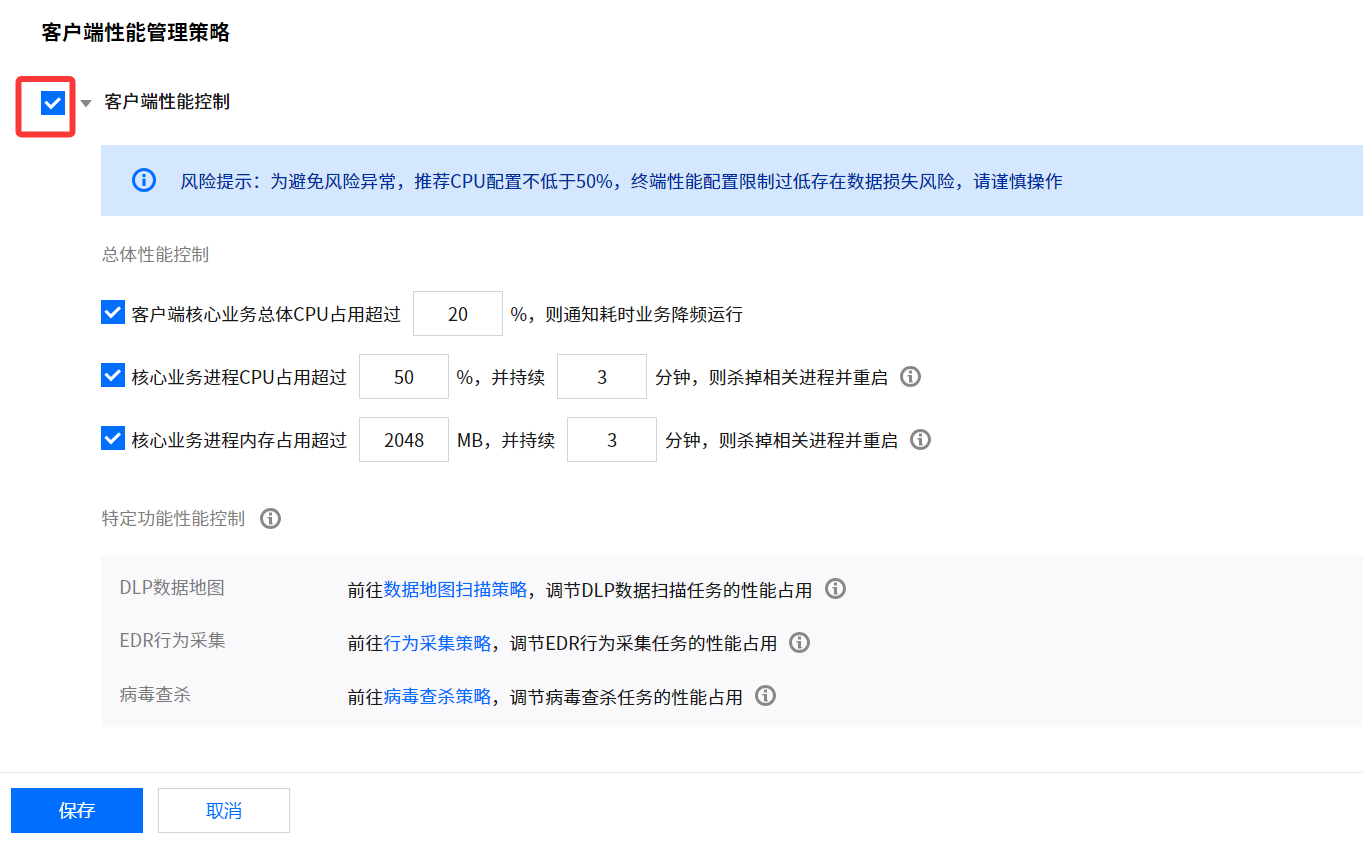Image resolution: width=1363 pixels, height=844 pixels.
Task: Disable the 核心业务进程CPU占用超过 checkbox
Action: (113, 376)
